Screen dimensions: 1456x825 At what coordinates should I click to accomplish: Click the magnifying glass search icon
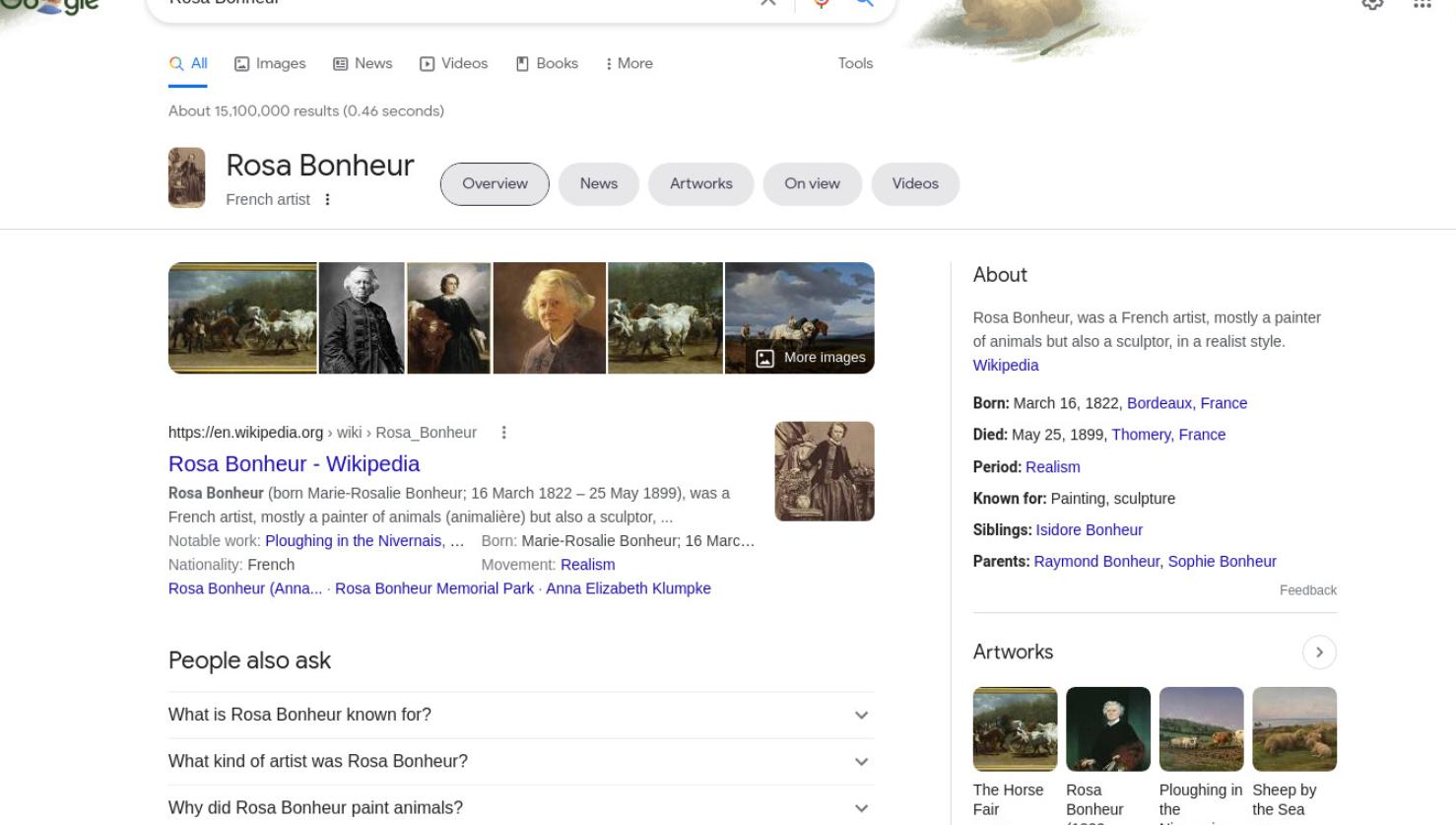(x=864, y=3)
